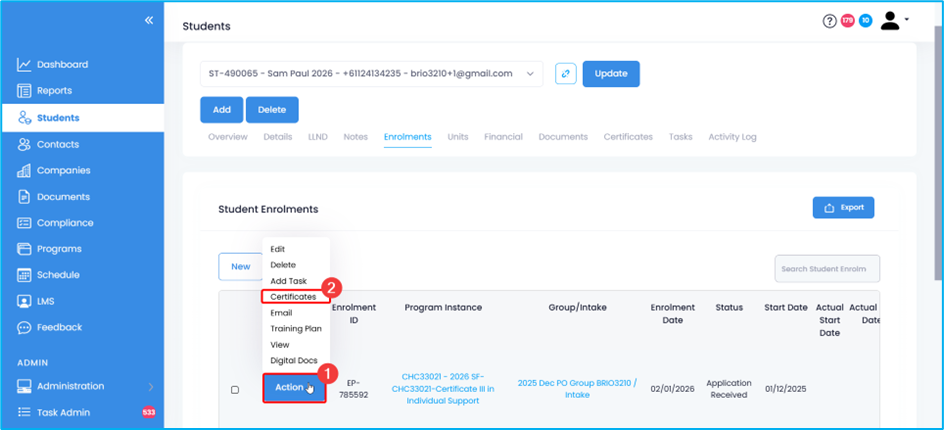This screenshot has width=944, height=430.
Task: Click the Update button
Action: point(611,74)
